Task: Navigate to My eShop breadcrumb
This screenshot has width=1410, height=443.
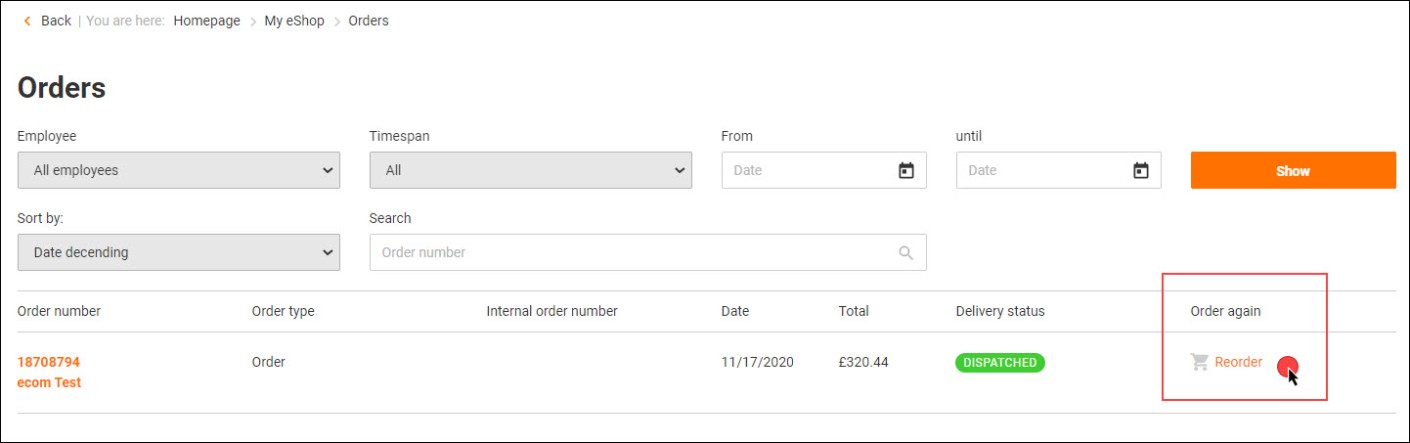Action: tap(294, 21)
